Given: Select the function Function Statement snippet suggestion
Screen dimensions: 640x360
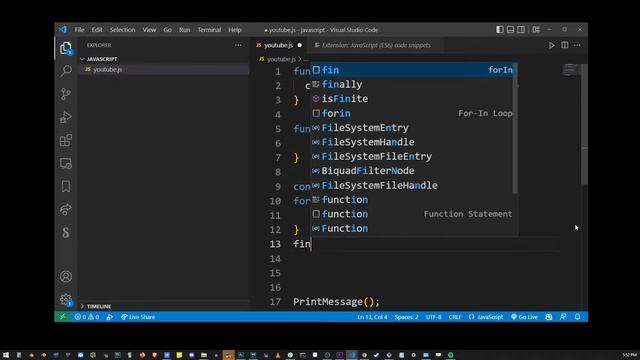Looking at the screenshot, I should (413, 214).
